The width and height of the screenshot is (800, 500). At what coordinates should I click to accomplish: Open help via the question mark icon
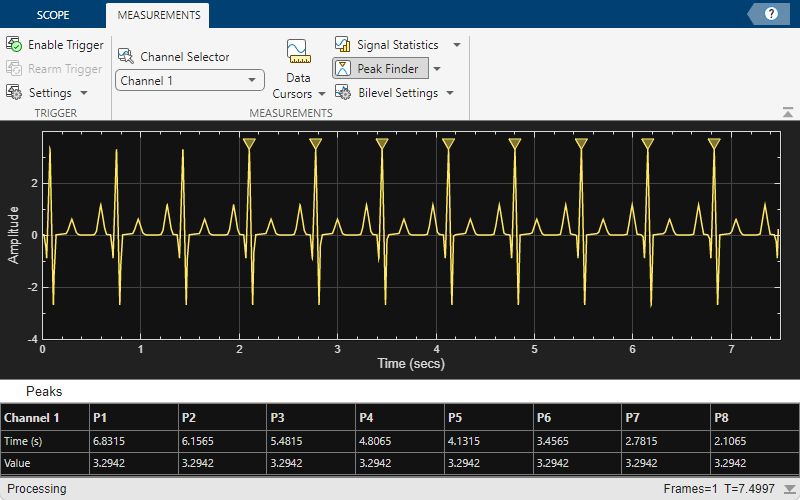coord(771,14)
